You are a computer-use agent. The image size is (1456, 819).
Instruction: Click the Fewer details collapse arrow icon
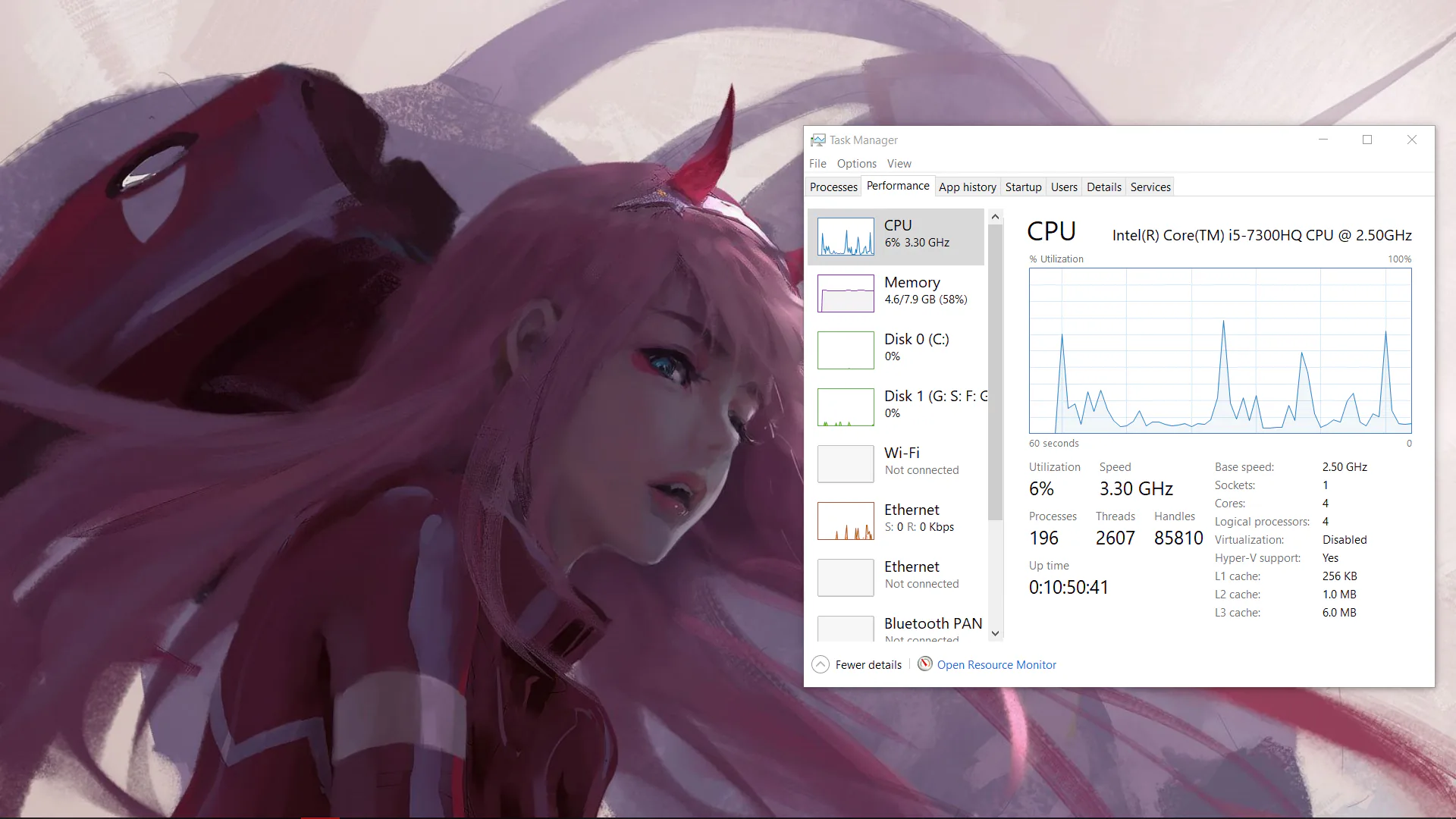tap(821, 665)
